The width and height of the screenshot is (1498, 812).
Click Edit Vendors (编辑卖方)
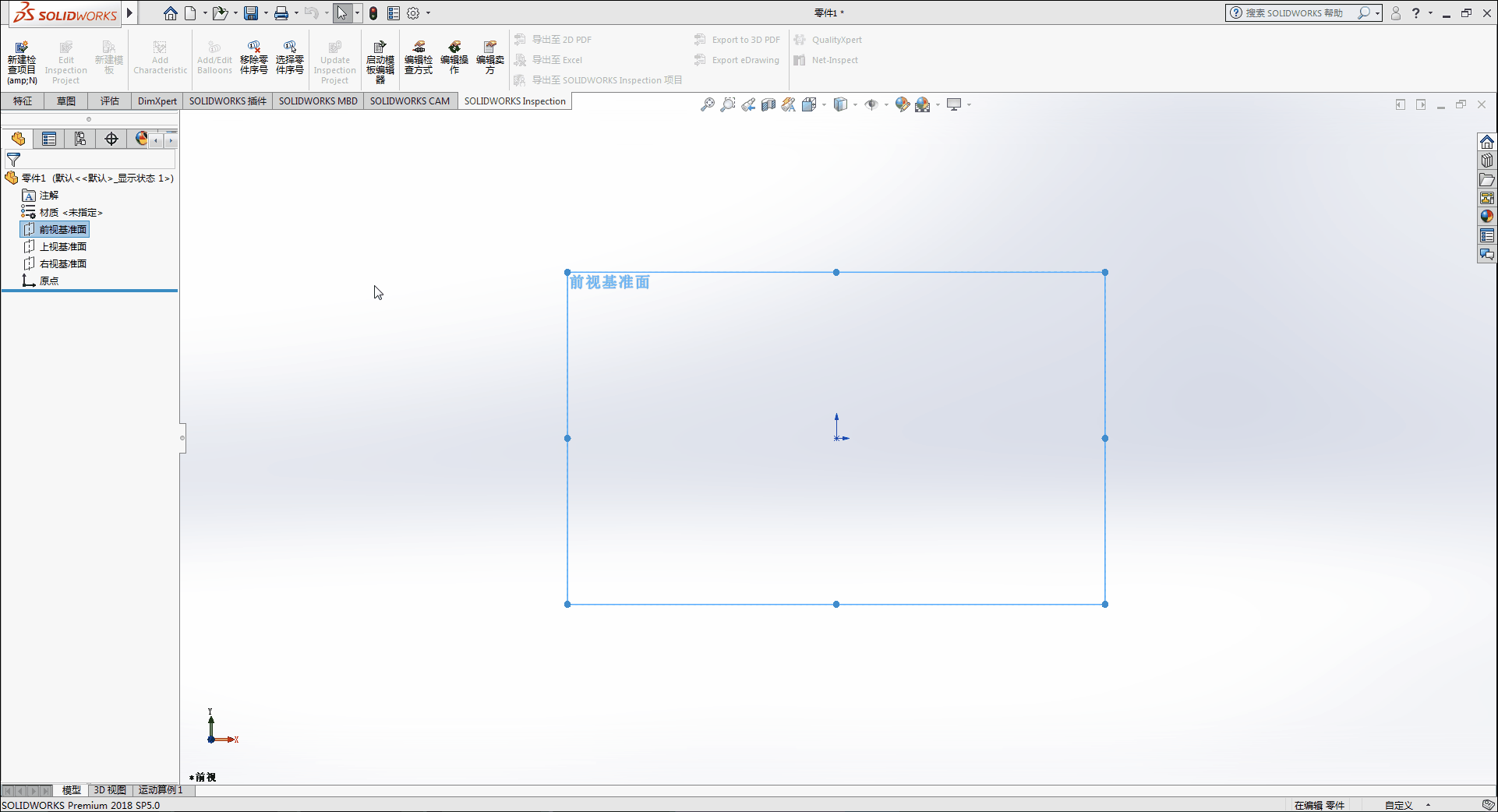490,58
